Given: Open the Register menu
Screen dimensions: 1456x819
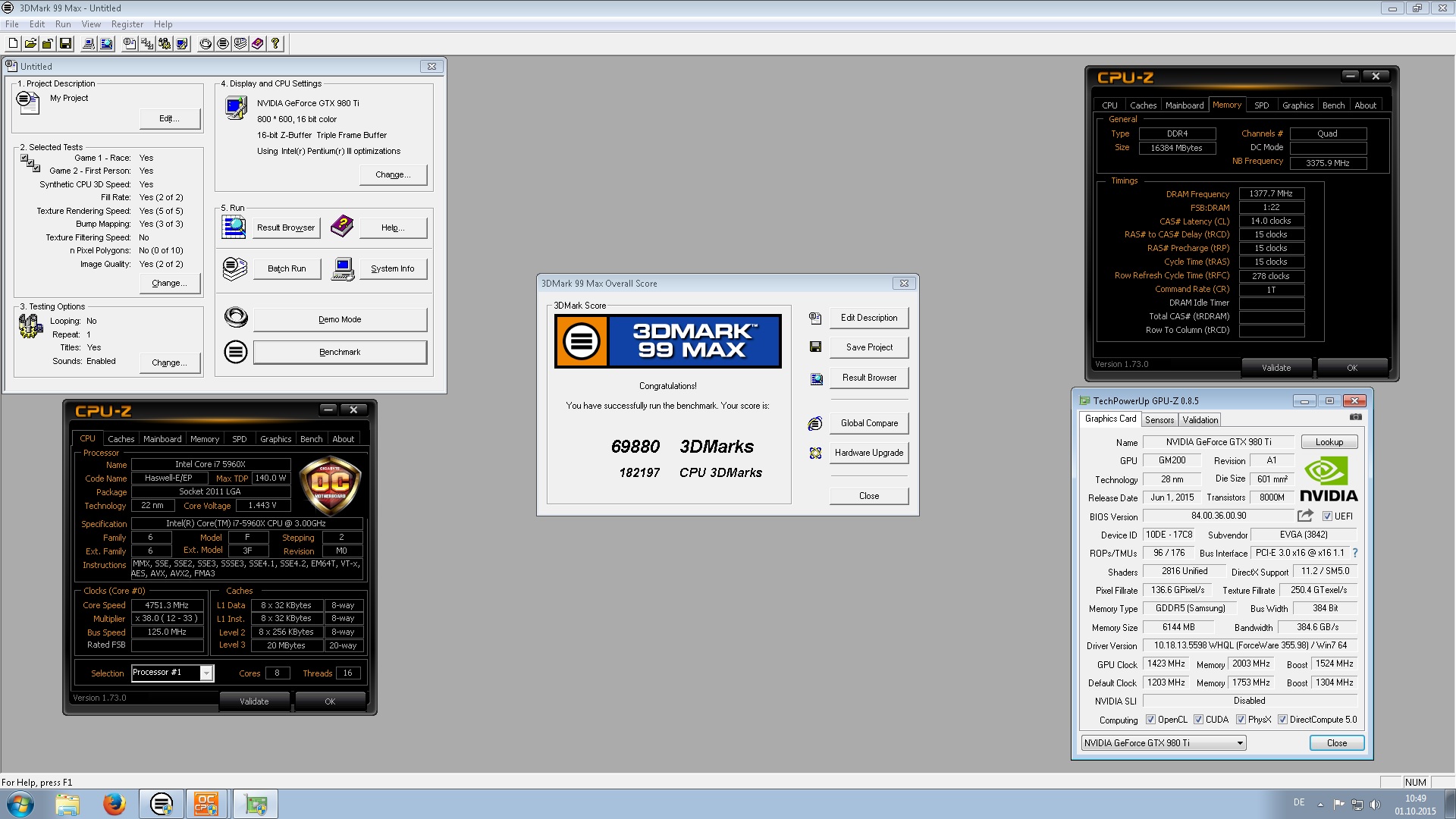Looking at the screenshot, I should 127,24.
